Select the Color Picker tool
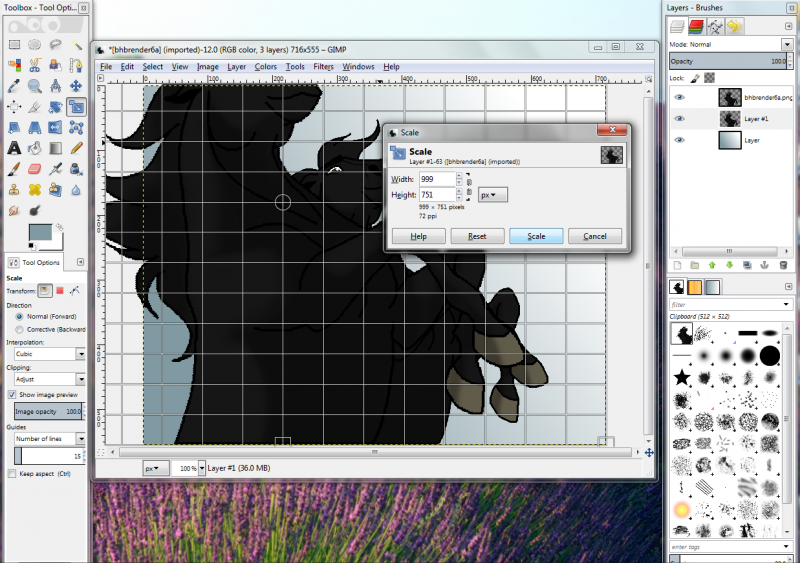Viewport: 800px width, 563px height. click(14, 86)
